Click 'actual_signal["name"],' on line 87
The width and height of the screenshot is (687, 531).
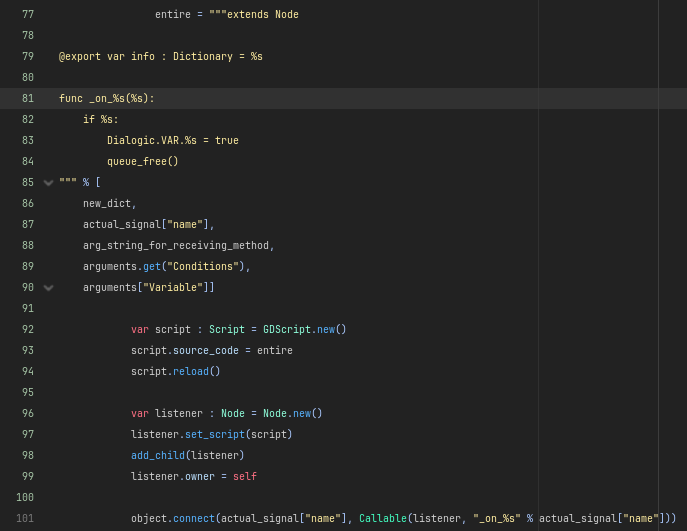coord(149,225)
